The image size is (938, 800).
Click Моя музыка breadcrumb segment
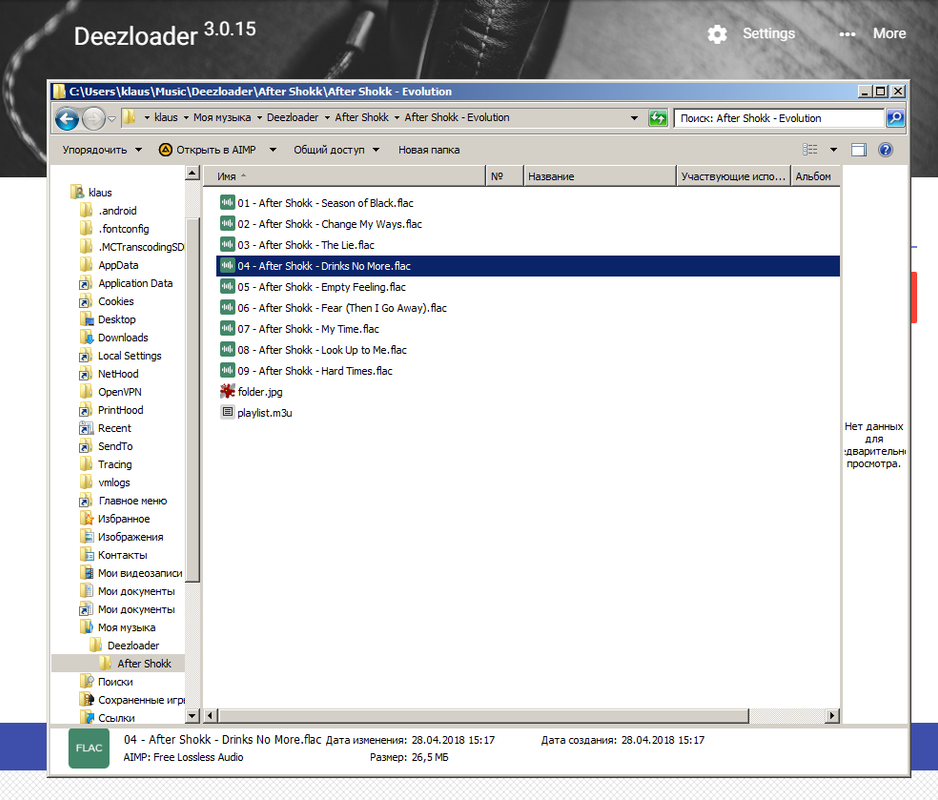222,118
